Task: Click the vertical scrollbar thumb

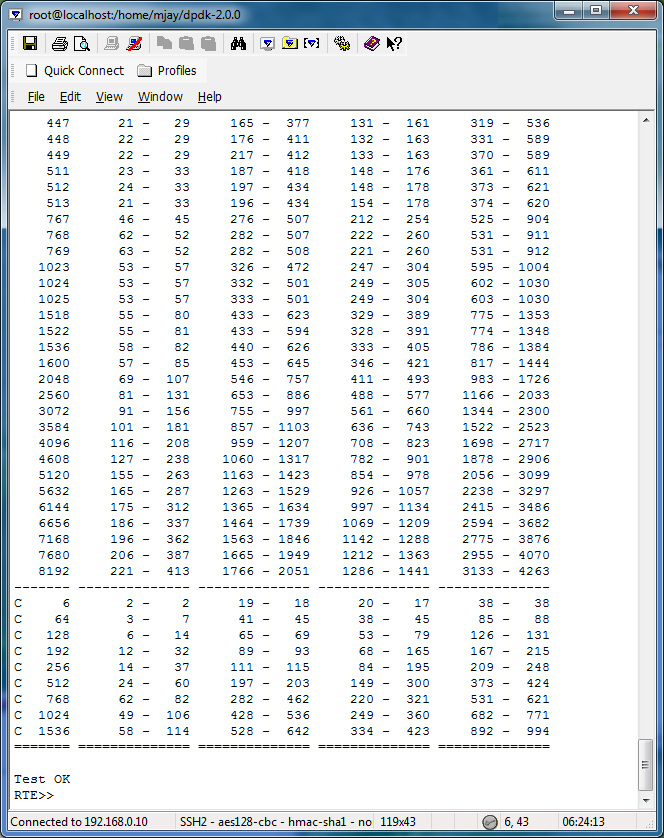Action: [x=646, y=765]
